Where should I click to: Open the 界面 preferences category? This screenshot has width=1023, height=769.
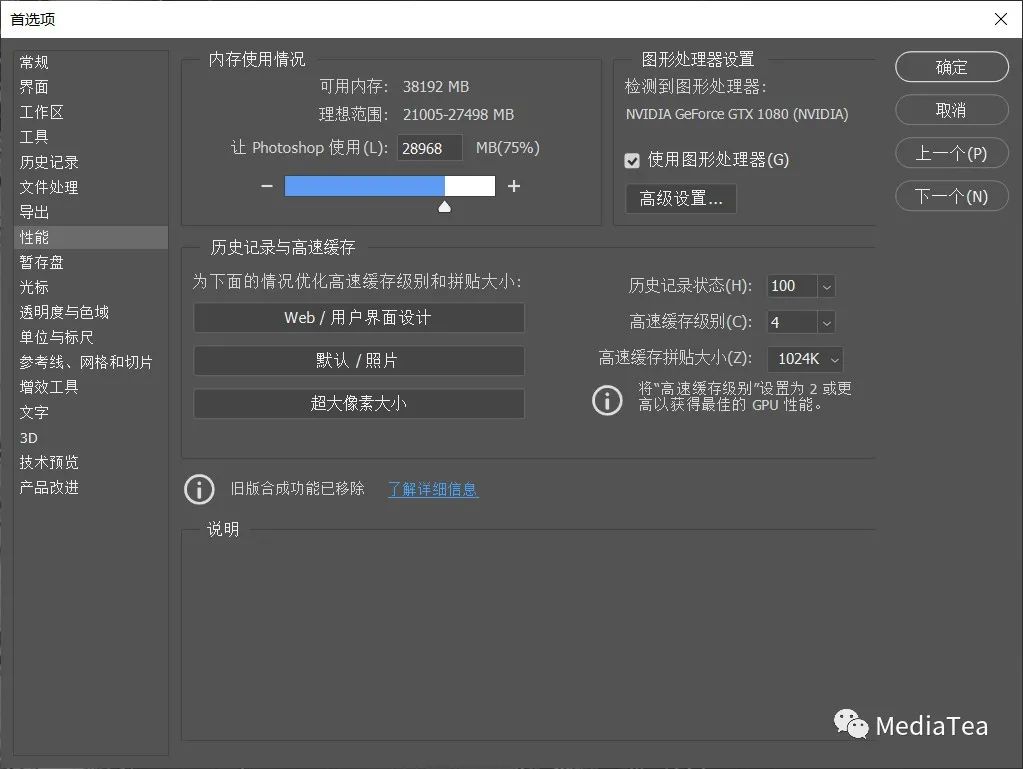[x=34, y=87]
